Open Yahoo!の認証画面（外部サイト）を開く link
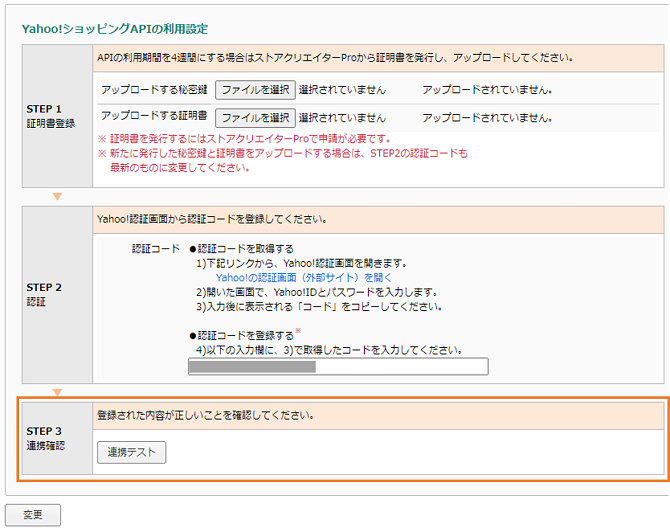Screen dimensions: 670x532 [303, 278]
